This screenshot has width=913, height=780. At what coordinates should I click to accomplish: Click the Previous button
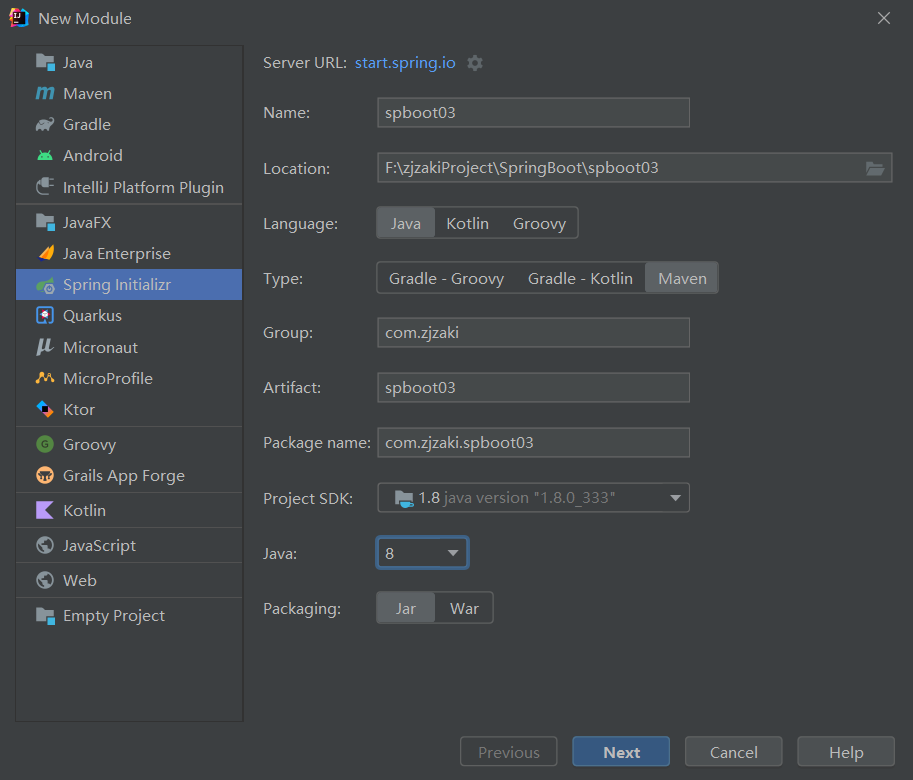508,752
